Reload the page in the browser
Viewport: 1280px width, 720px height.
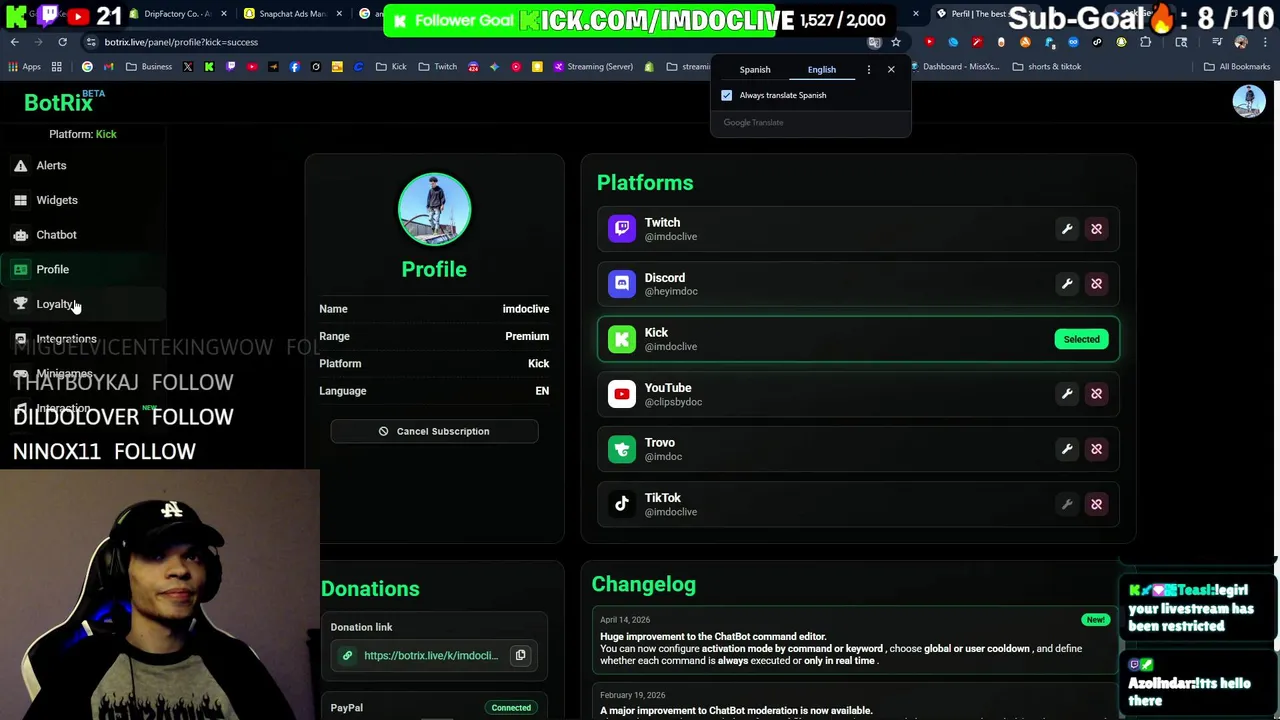pos(62,42)
